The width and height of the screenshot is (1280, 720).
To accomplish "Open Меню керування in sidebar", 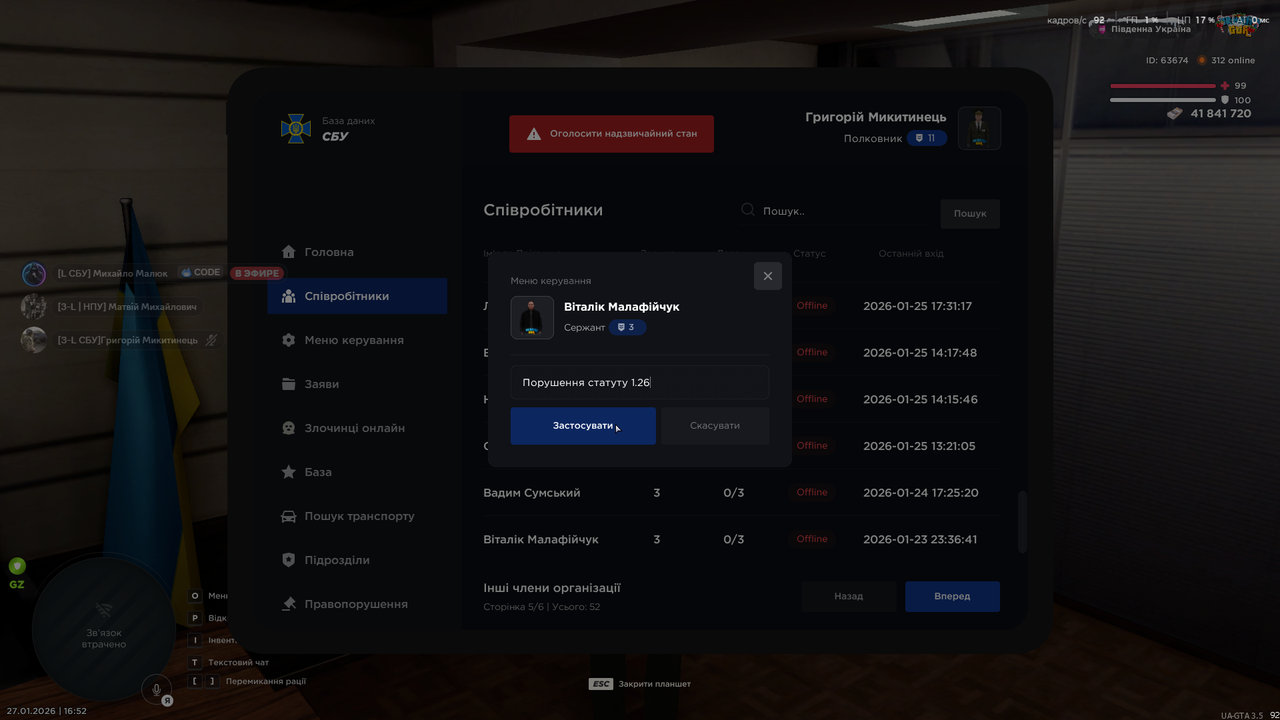I will [x=357, y=340].
